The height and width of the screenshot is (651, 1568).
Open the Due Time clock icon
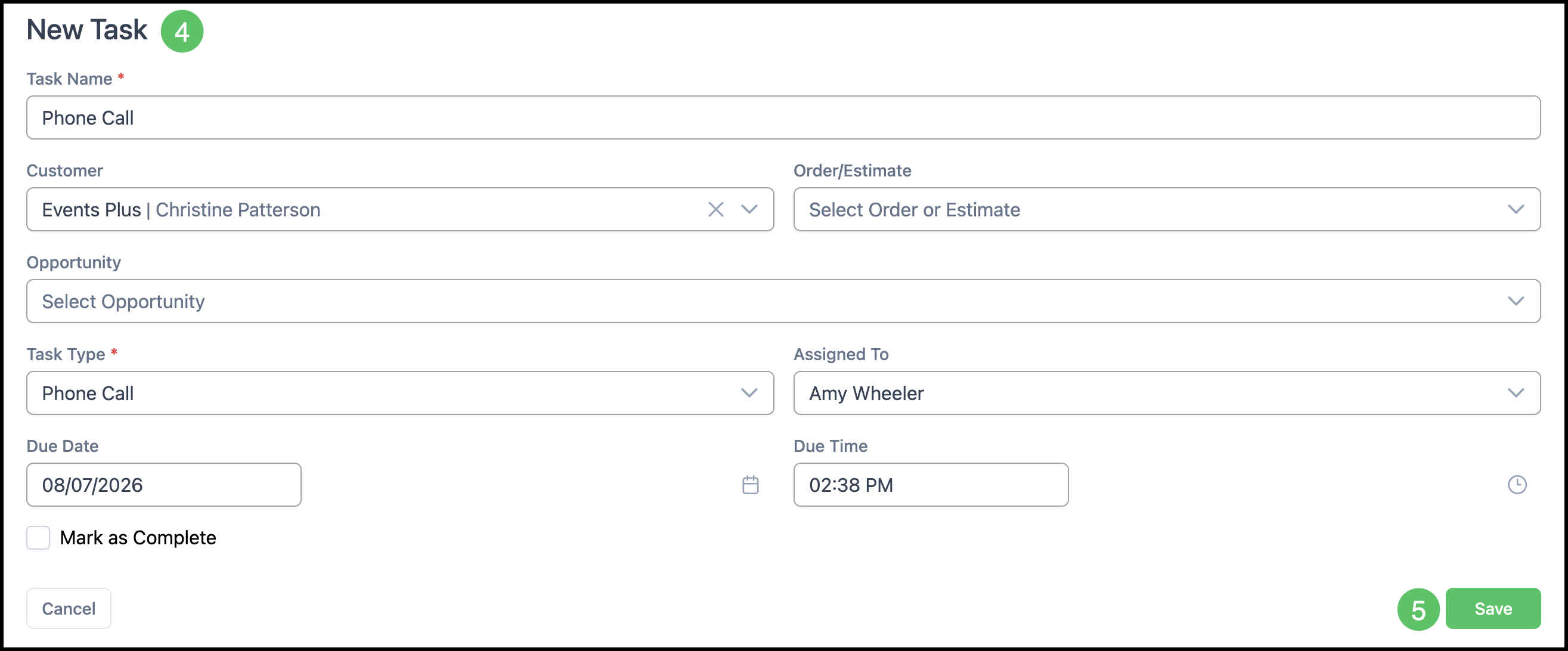[1517, 485]
